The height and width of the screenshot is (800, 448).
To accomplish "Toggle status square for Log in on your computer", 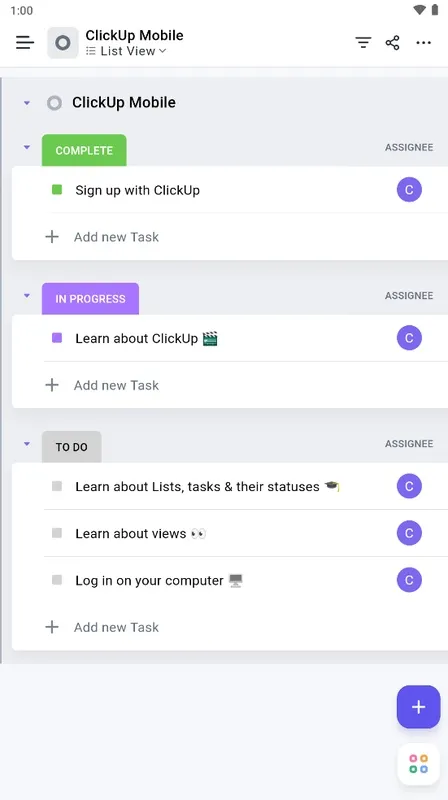I will [57, 580].
